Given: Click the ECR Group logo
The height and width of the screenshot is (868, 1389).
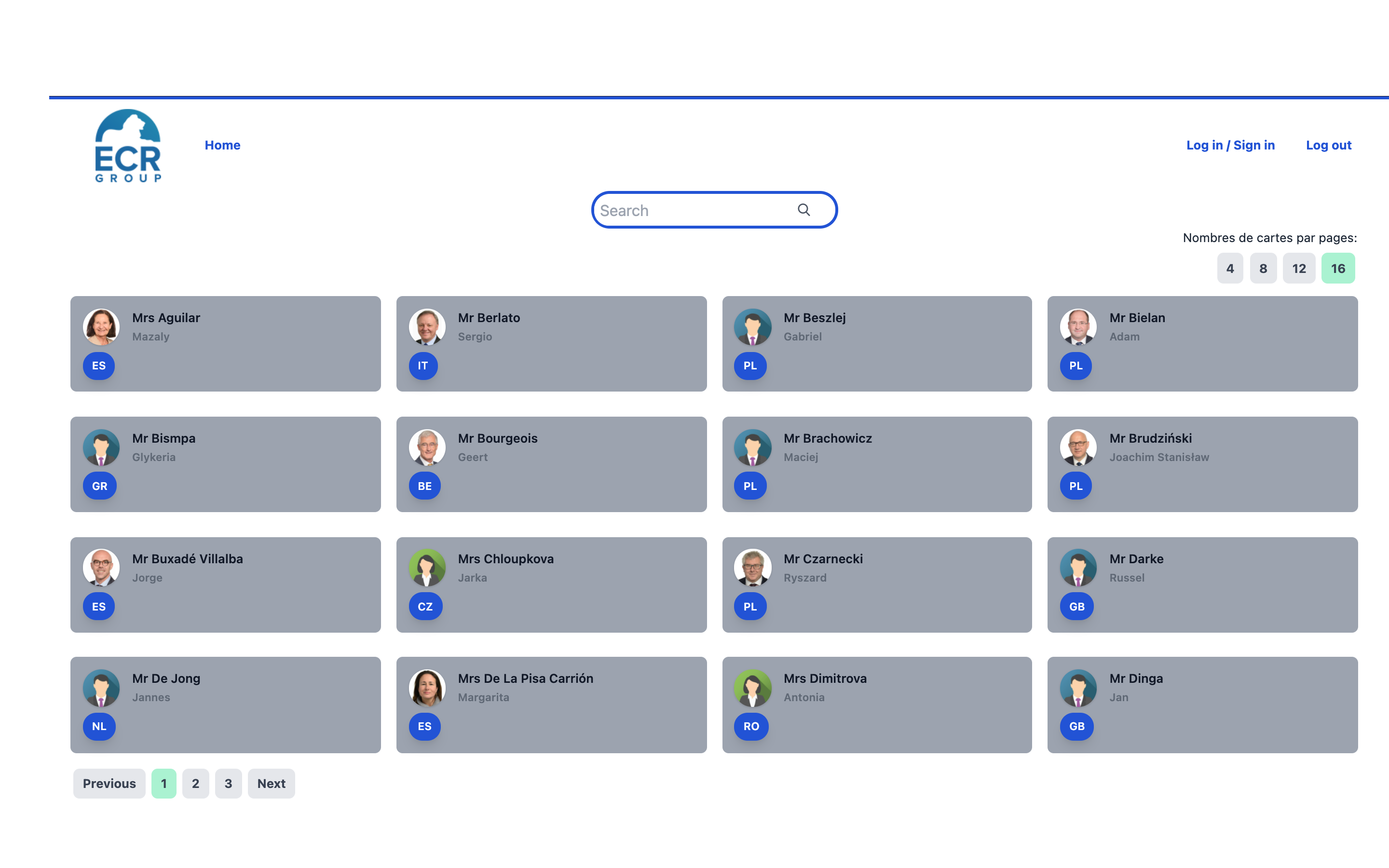Looking at the screenshot, I should click(x=128, y=146).
